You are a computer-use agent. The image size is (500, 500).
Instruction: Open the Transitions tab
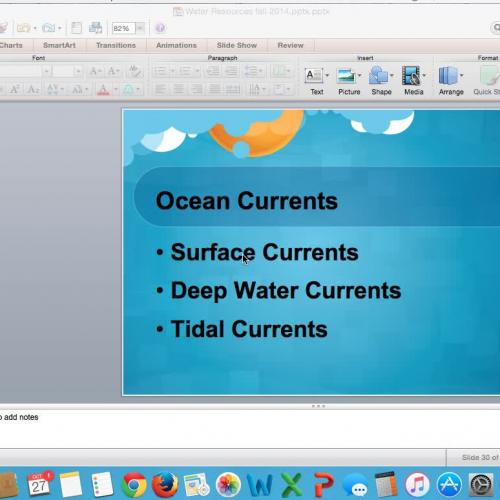tap(116, 45)
